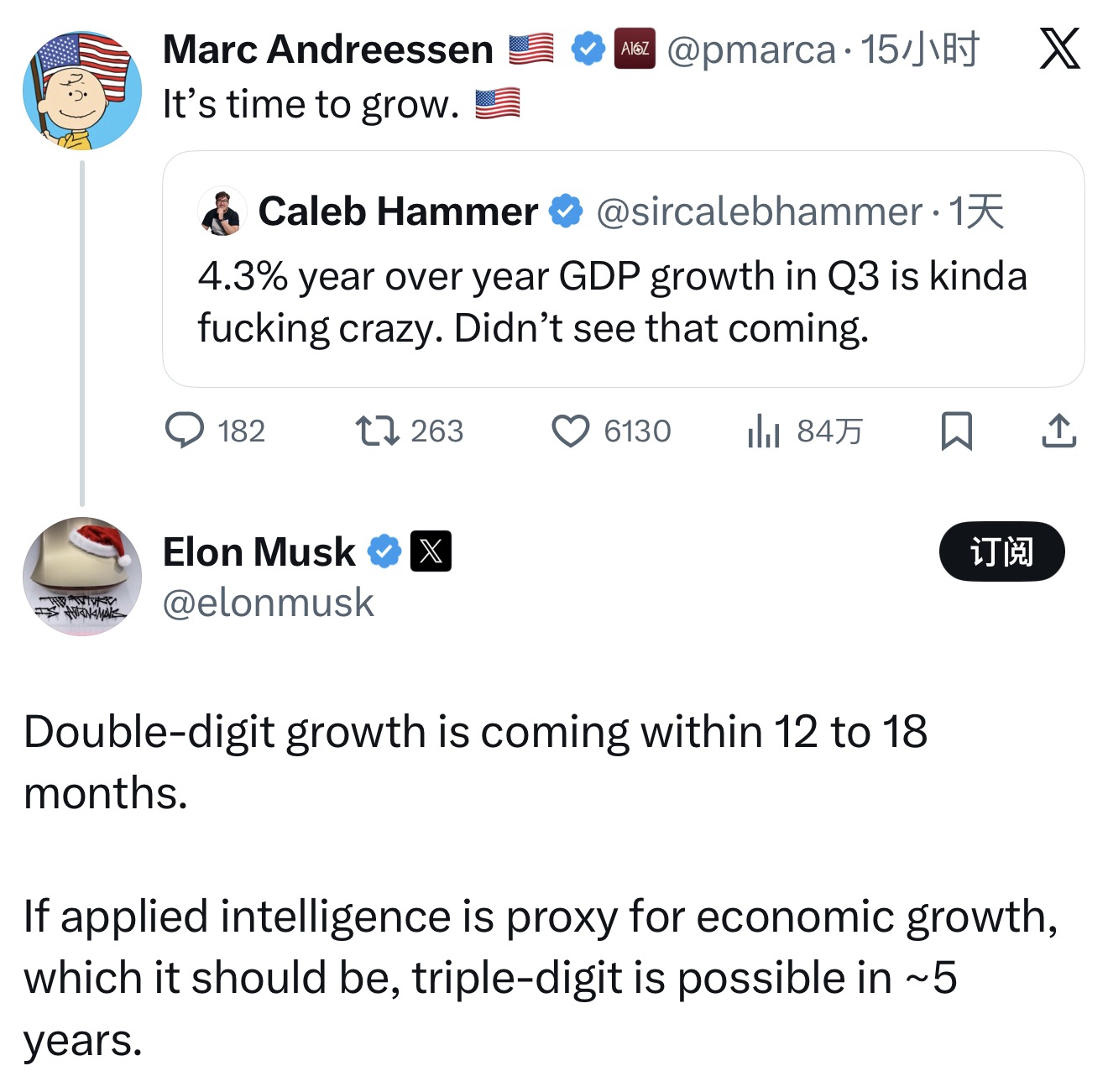Bookmark Marc Andreessen's tweet

(957, 431)
